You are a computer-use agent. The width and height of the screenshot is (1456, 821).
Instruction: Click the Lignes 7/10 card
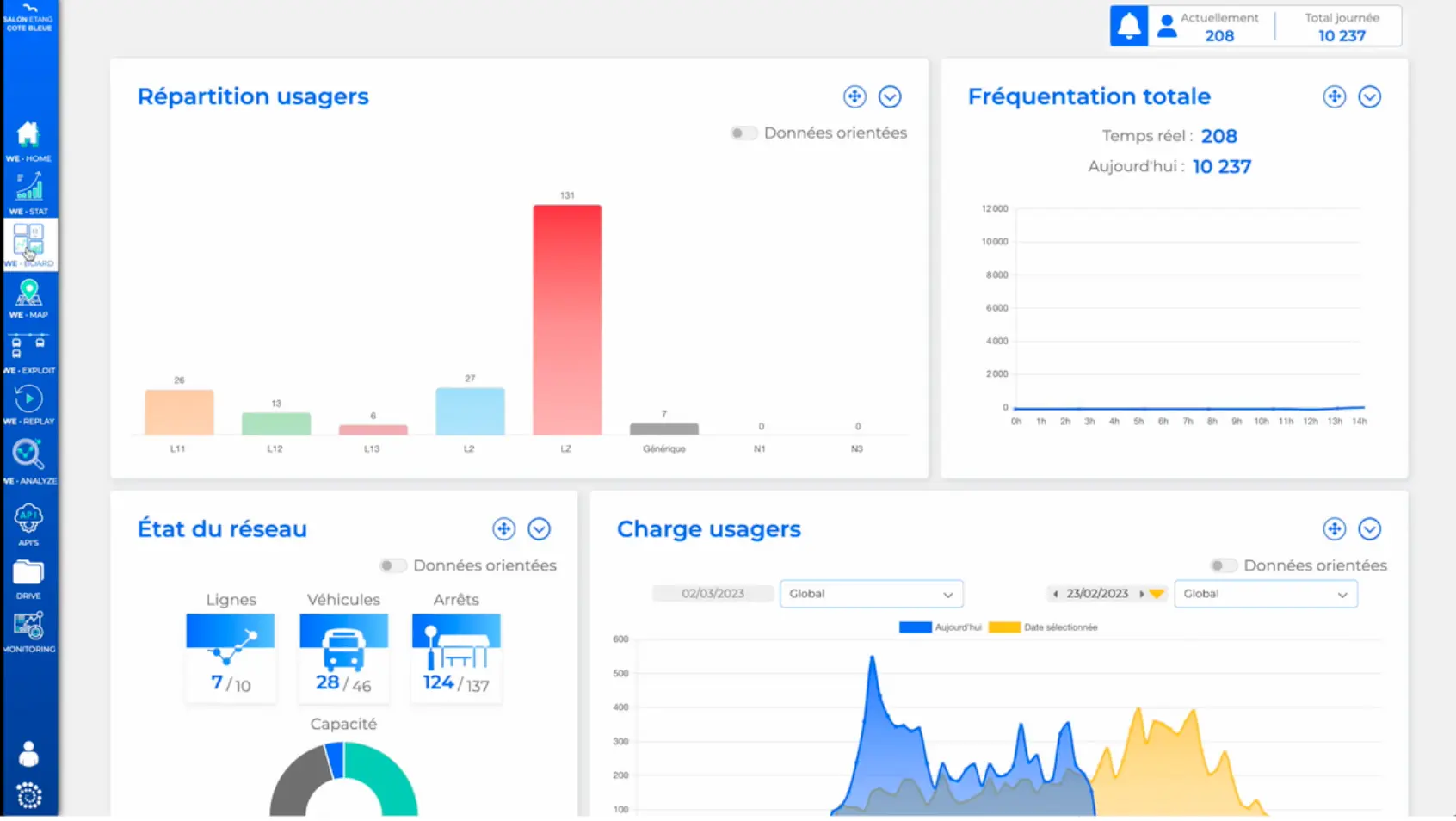(x=231, y=657)
